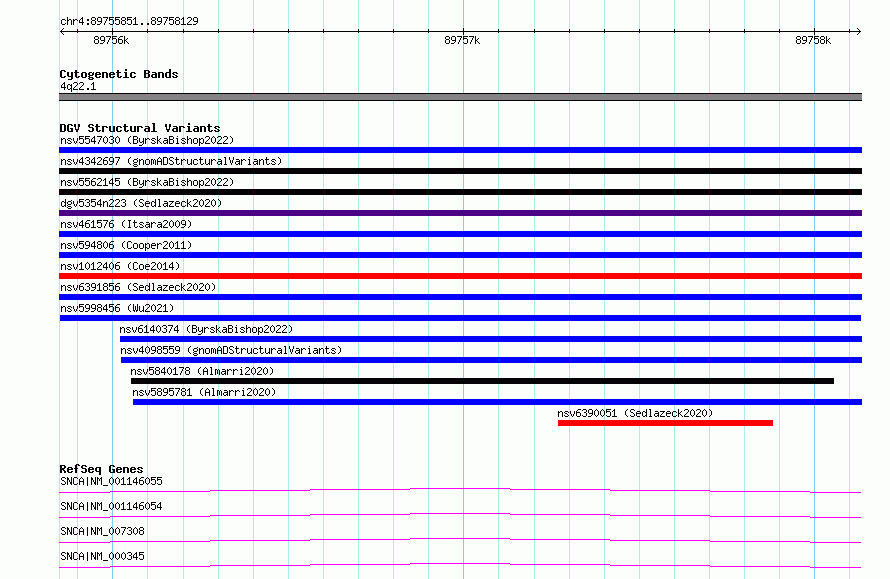Viewport: 890px width, 579px height.
Task: Open variant nsv6140374 (ByrskaBishop2022) label
Action: (x=206, y=329)
